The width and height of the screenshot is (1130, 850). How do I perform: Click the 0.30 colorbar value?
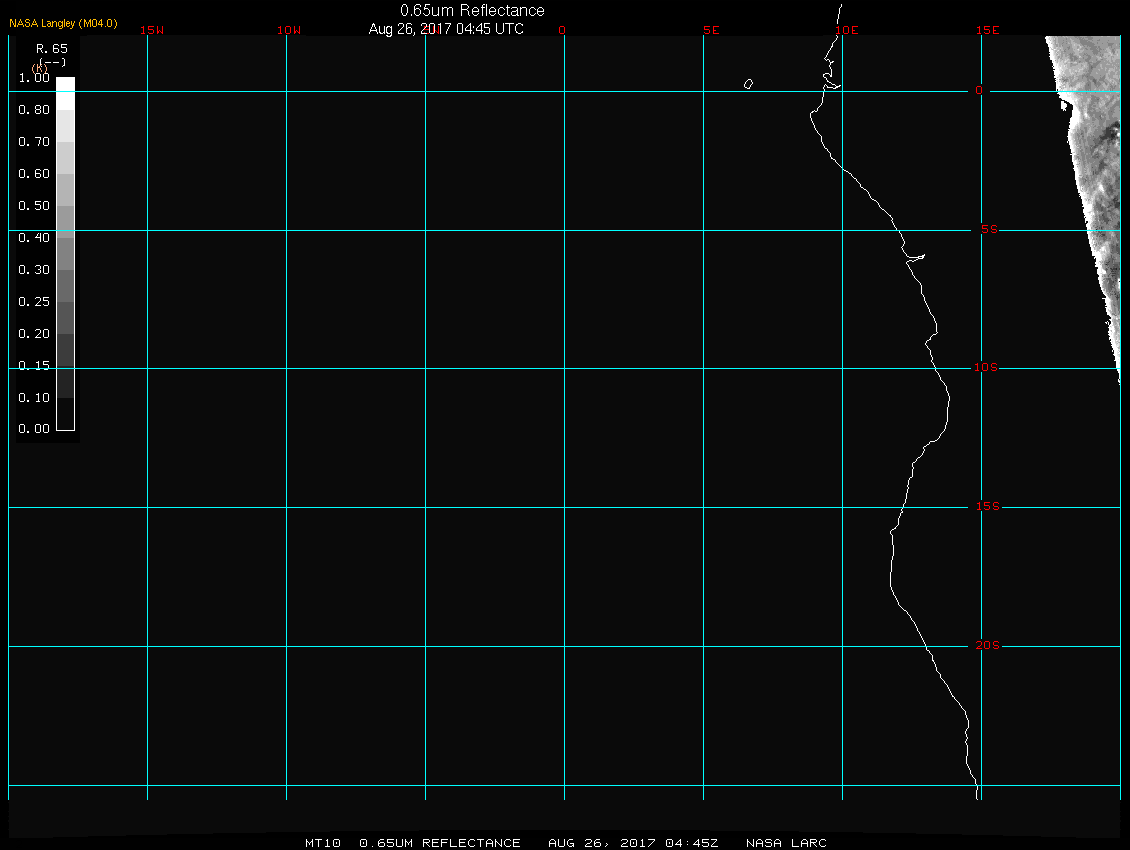[34, 270]
